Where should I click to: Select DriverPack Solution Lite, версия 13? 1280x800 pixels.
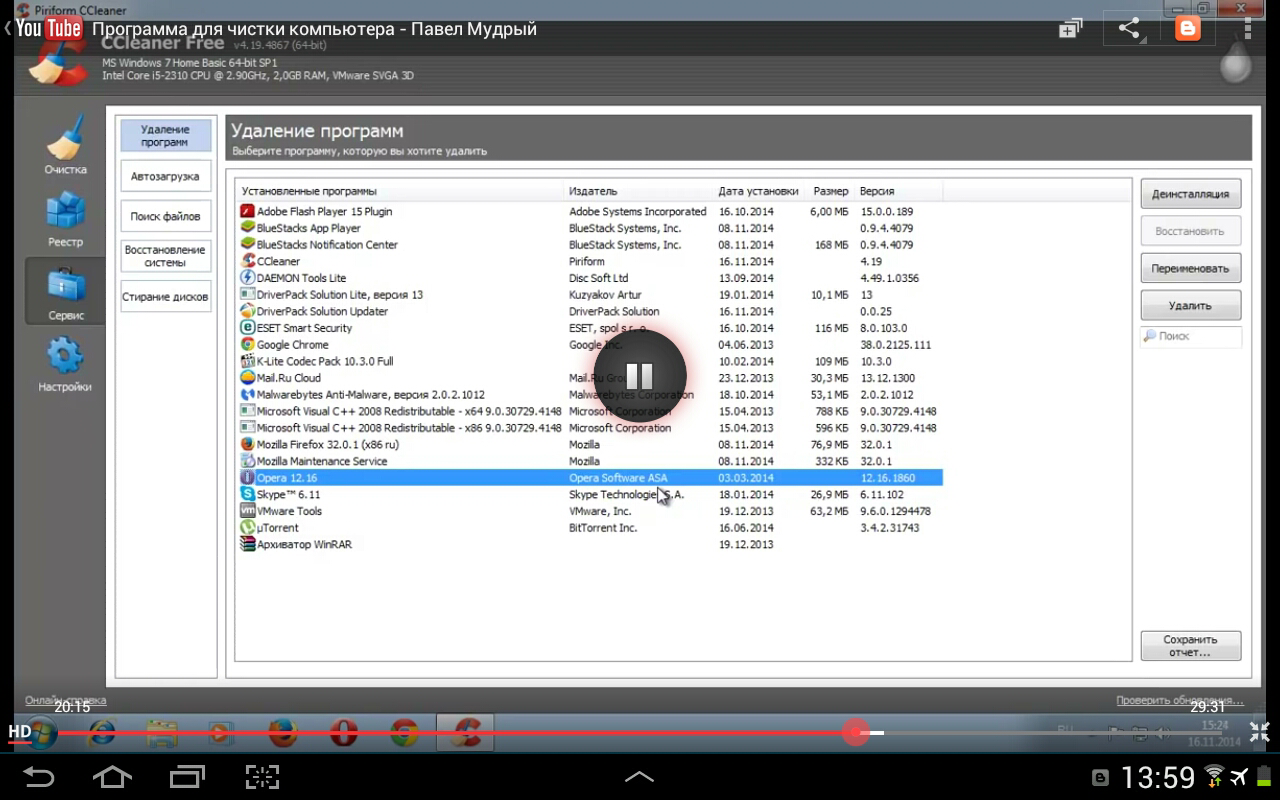(x=590, y=295)
